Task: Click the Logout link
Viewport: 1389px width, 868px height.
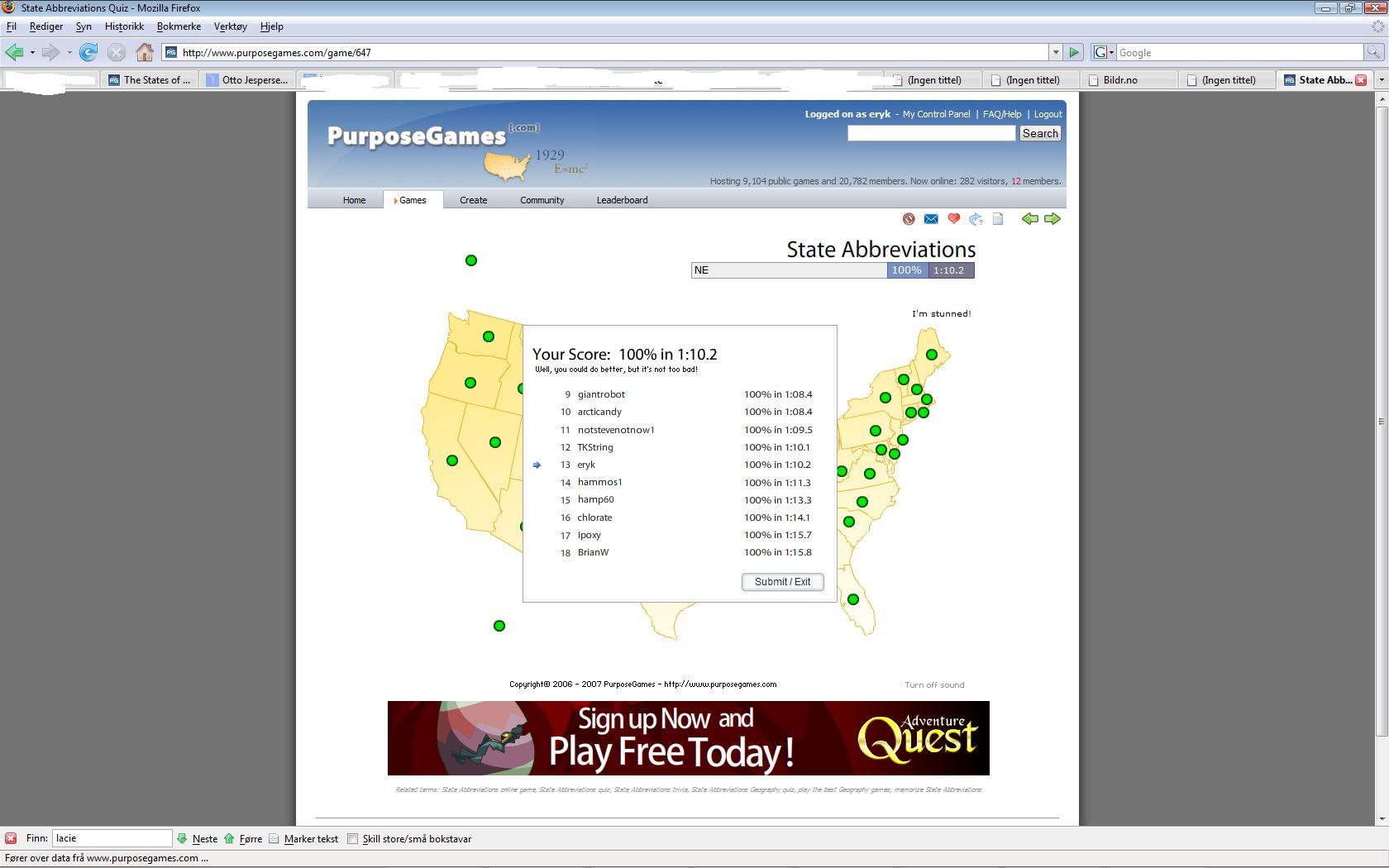Action: pos(1048,114)
